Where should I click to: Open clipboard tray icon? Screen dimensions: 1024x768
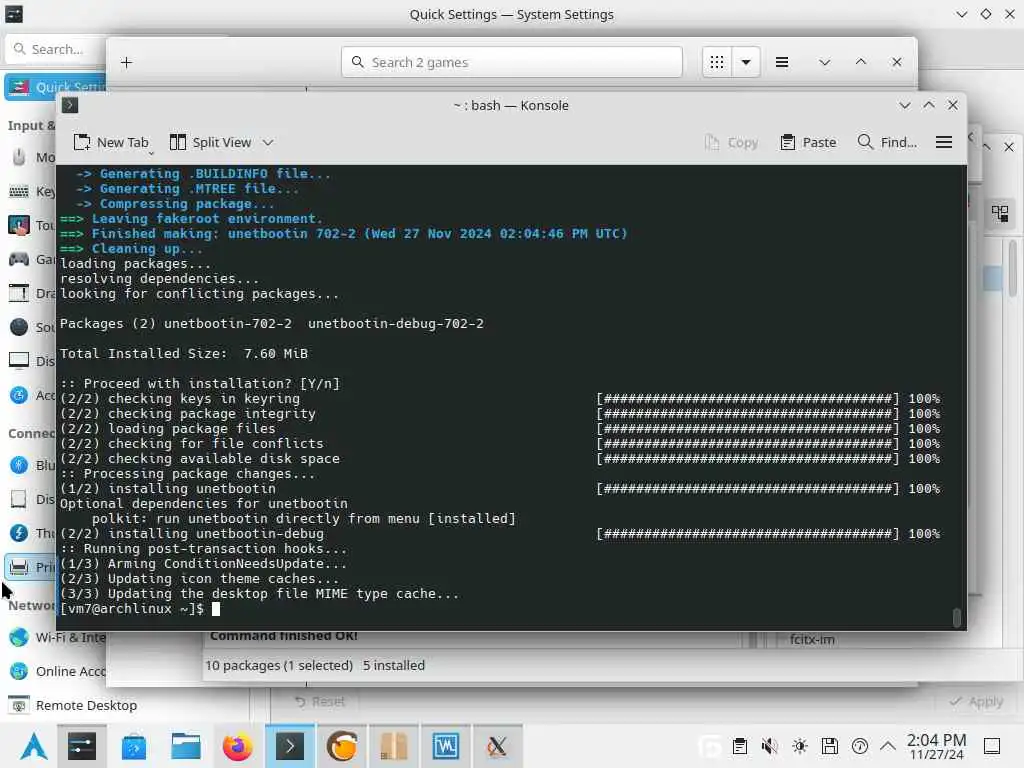(739, 746)
